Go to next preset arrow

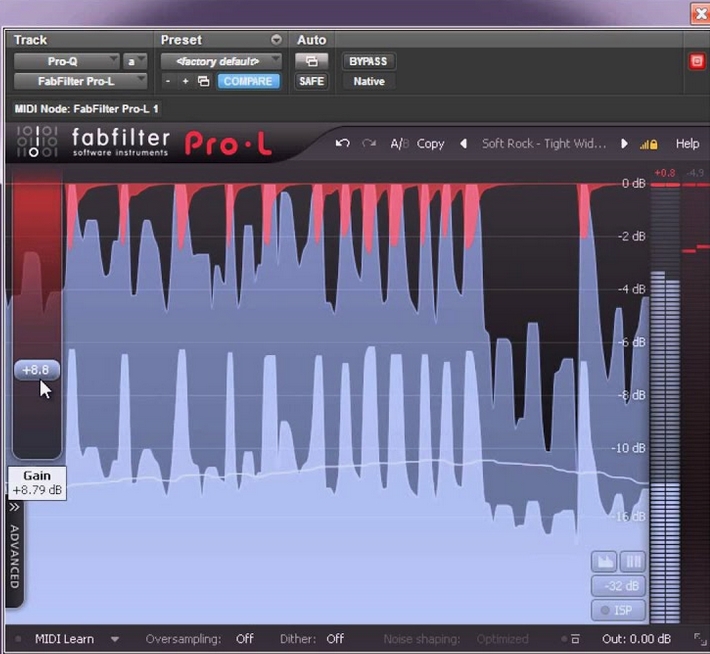(624, 144)
